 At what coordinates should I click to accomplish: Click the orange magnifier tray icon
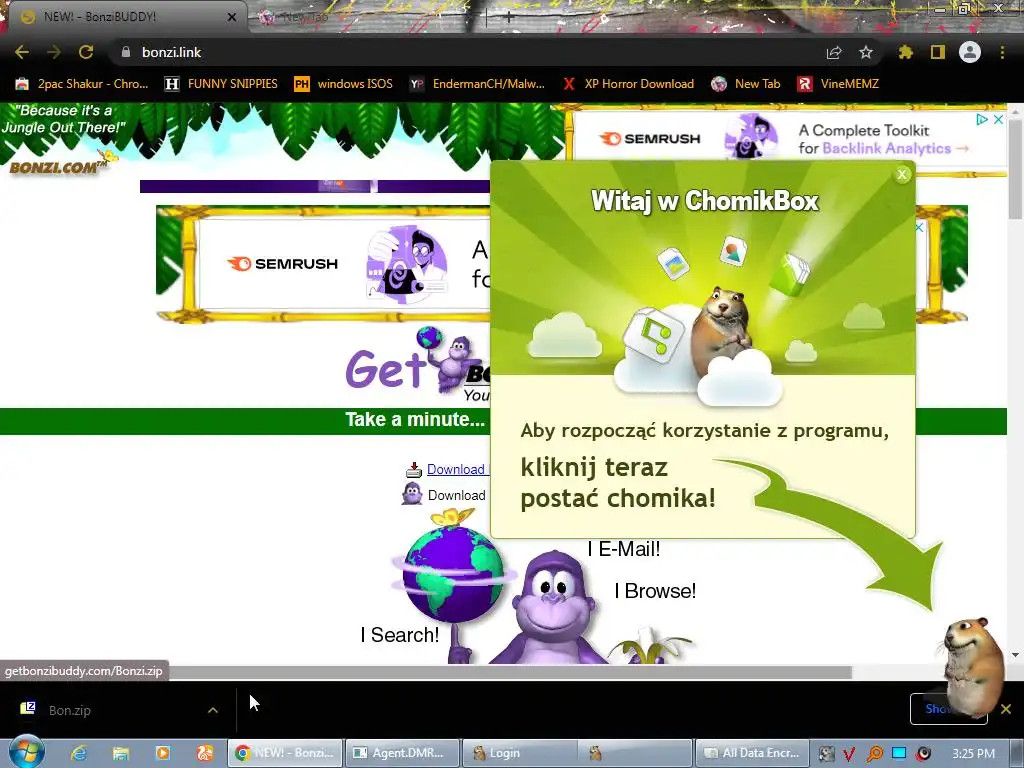[x=874, y=754]
